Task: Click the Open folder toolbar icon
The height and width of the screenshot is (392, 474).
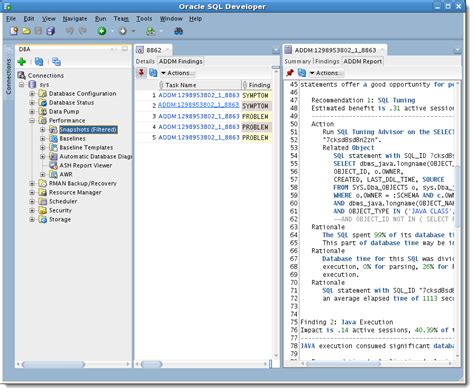Action: coord(26,31)
